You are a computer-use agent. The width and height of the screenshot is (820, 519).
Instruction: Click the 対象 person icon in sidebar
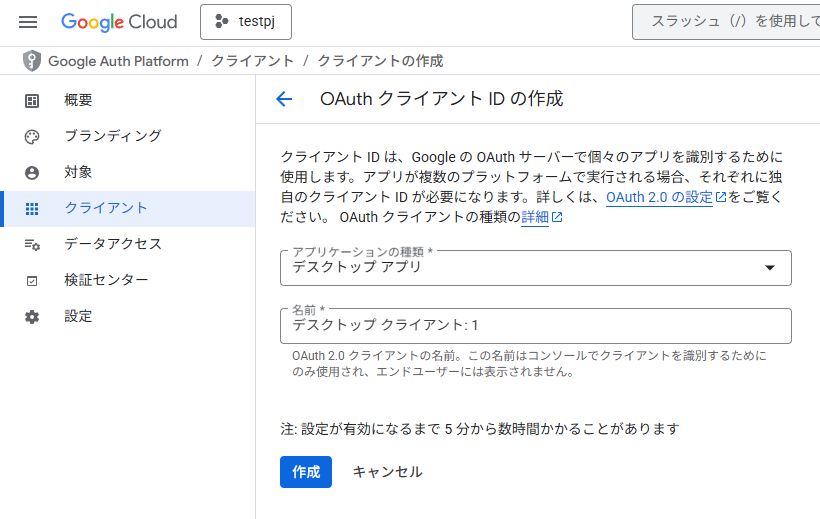[x=32, y=172]
